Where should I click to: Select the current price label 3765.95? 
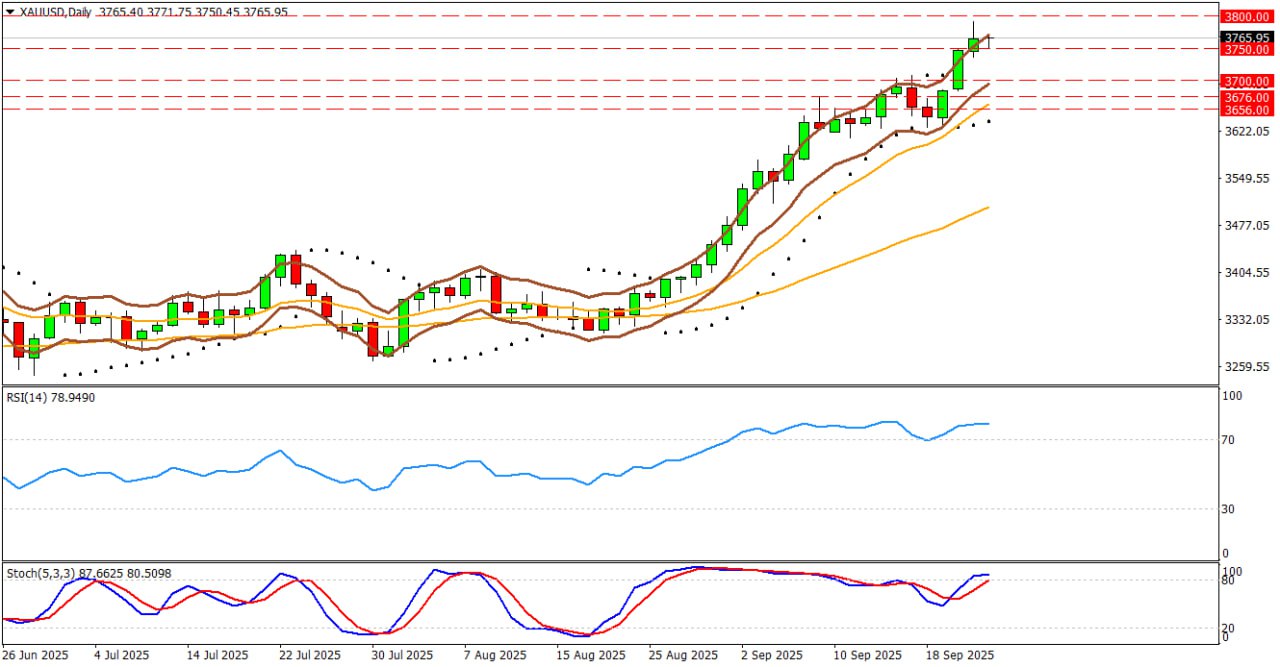pos(1246,38)
